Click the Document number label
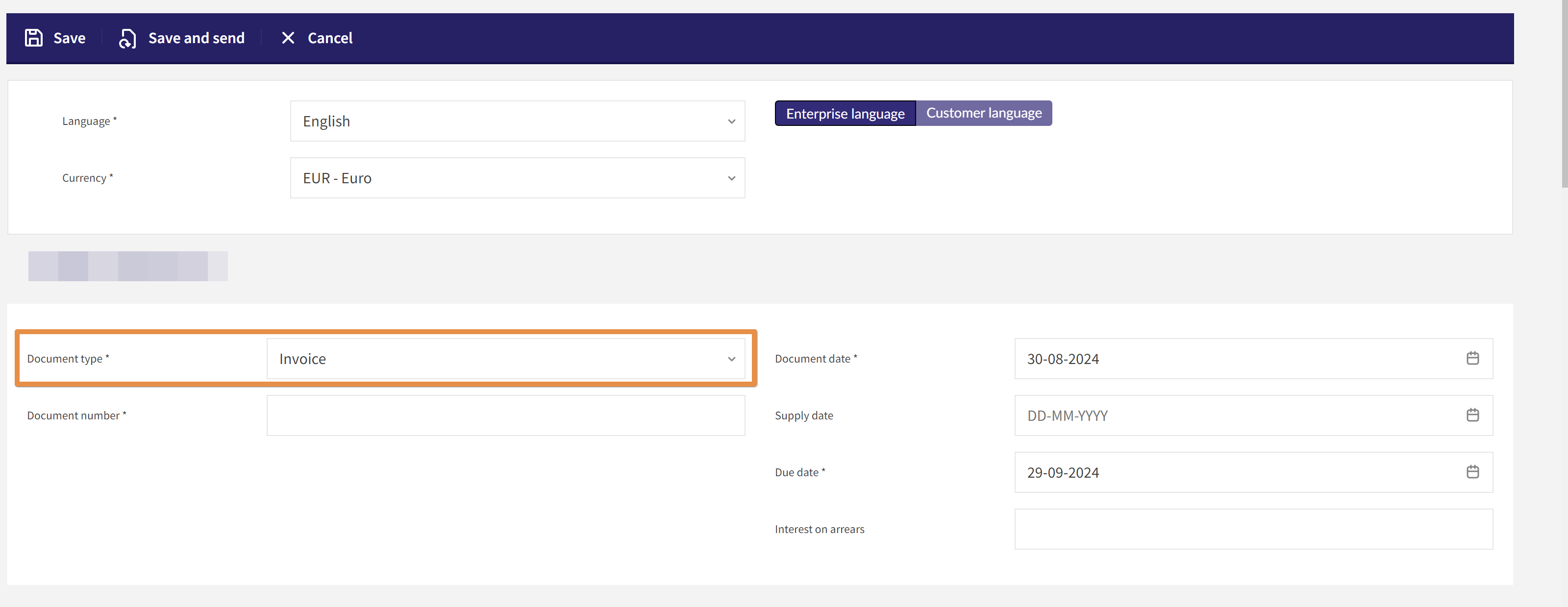 click(x=76, y=415)
